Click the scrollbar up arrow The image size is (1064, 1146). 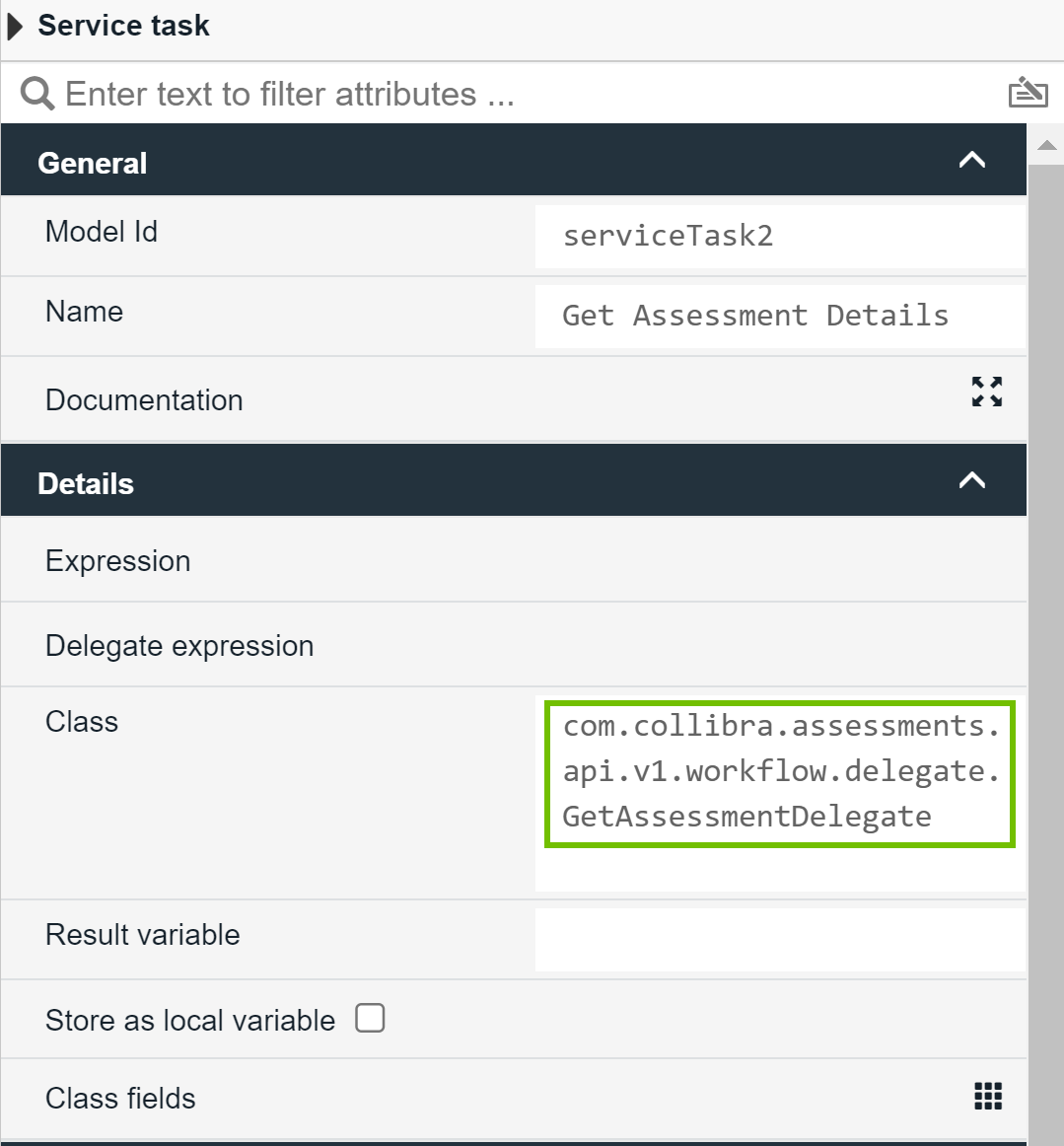pos(1046,146)
